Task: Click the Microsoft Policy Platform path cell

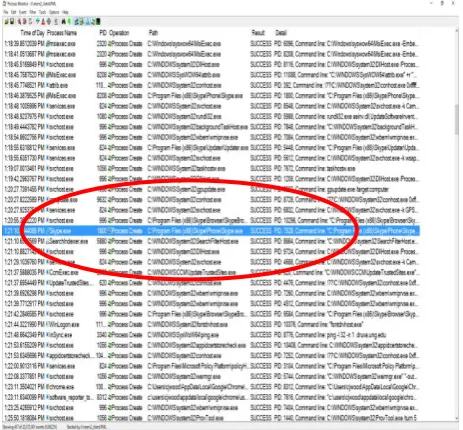Action: coord(198,366)
